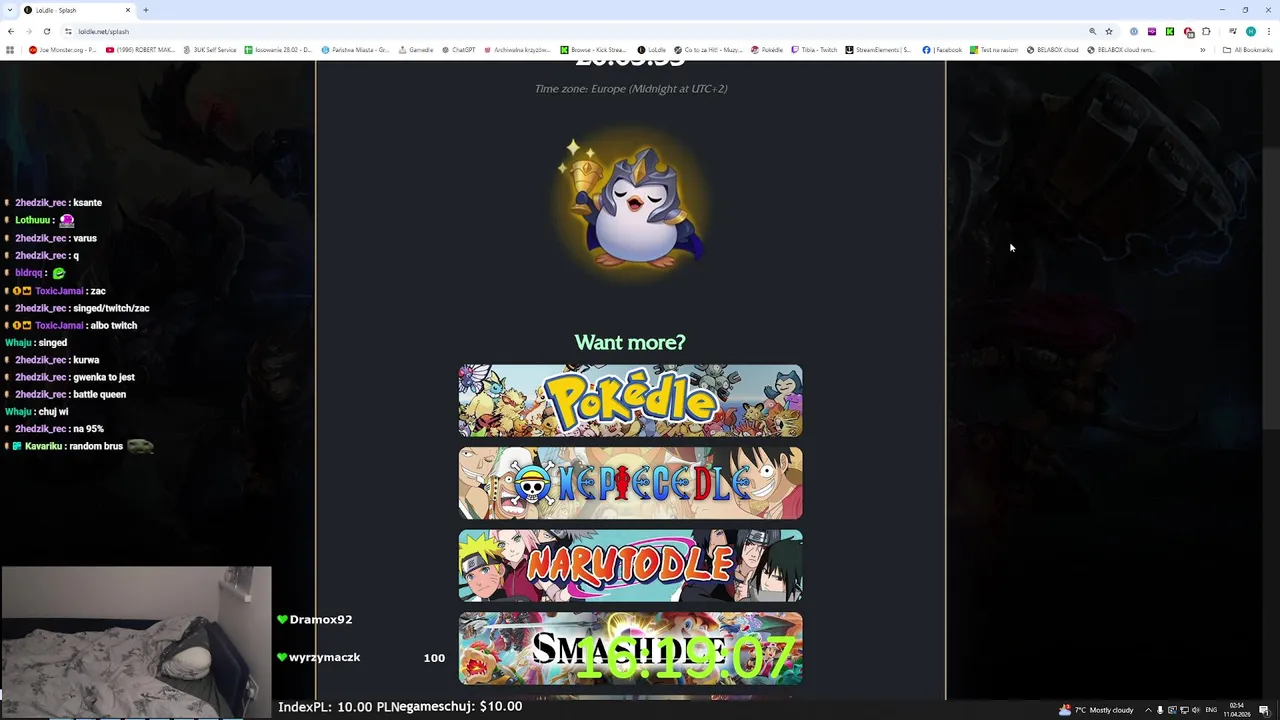Open Test na rasizm bookmark

[995, 50]
